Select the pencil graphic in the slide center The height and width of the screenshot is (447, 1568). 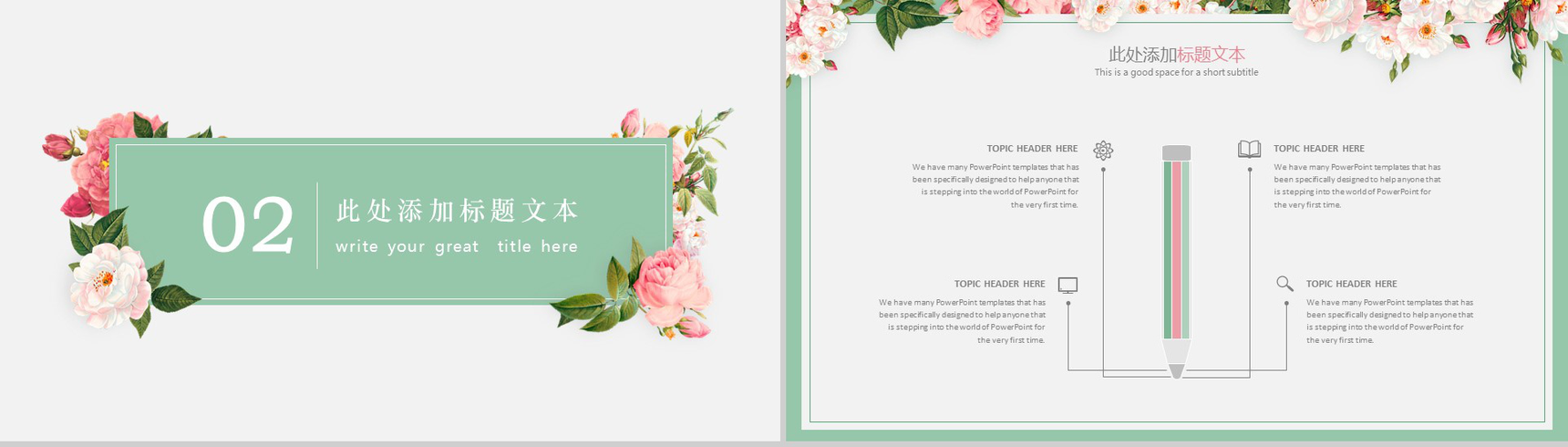coord(1176,262)
